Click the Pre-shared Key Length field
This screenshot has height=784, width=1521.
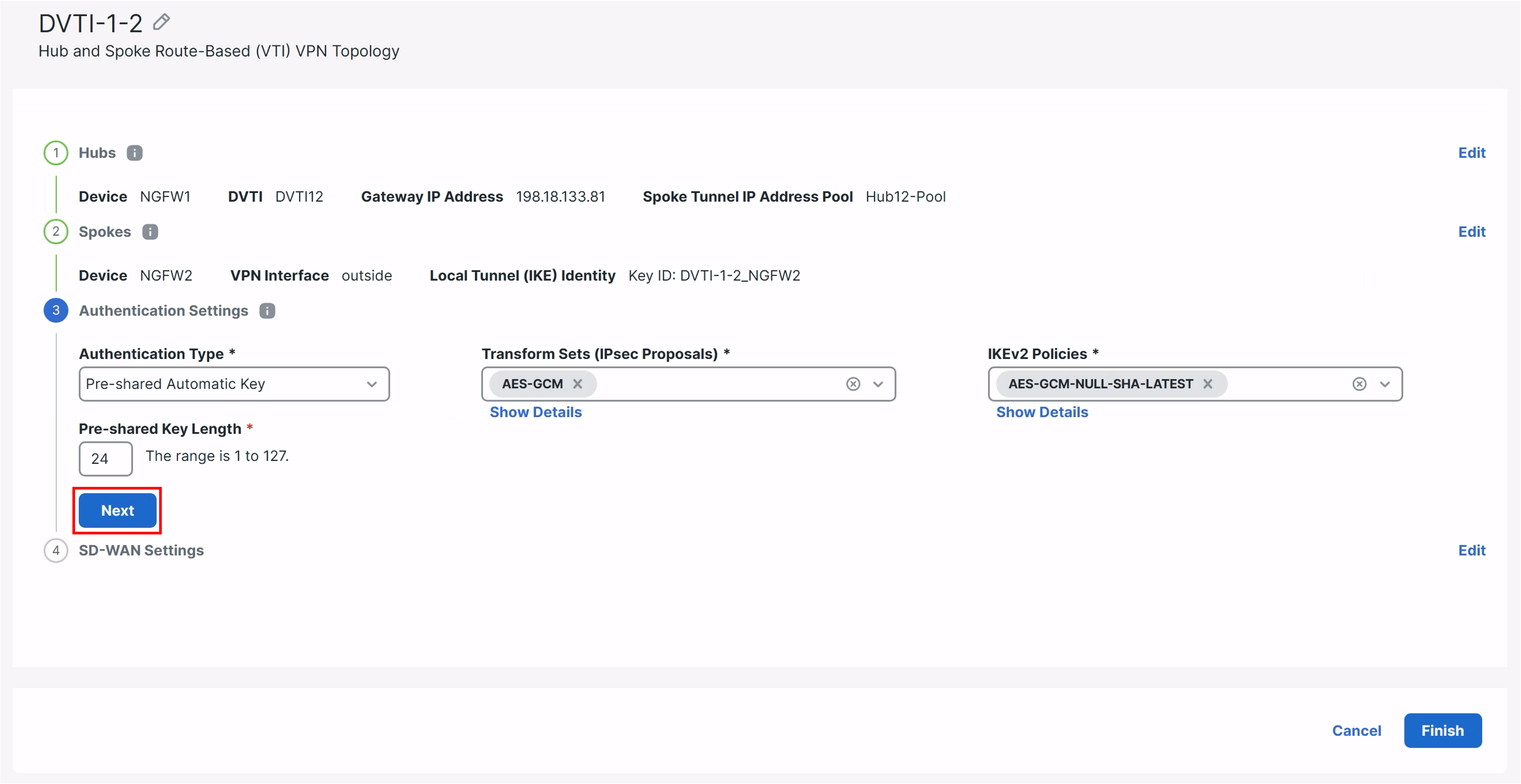coord(106,458)
